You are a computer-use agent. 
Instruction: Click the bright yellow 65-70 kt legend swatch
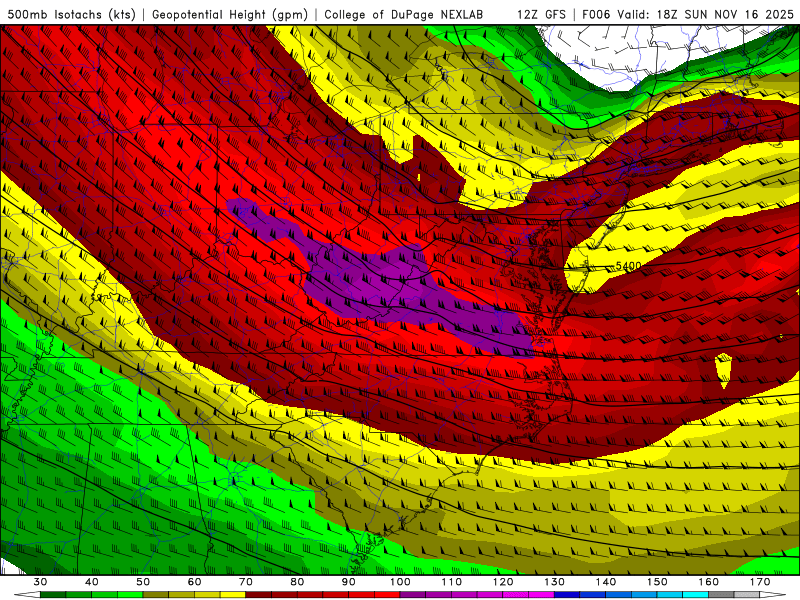(x=233, y=594)
